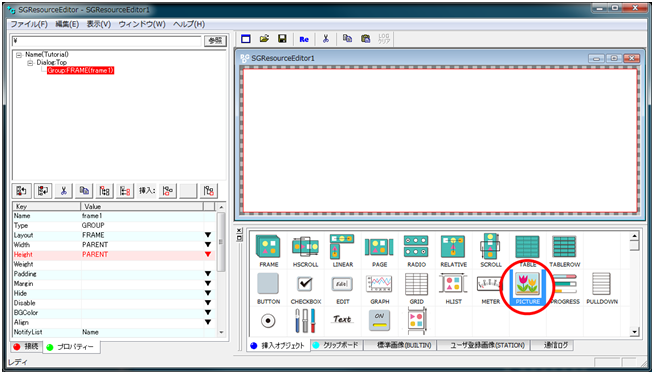
Task: Choose the GRID object
Action: point(416,288)
